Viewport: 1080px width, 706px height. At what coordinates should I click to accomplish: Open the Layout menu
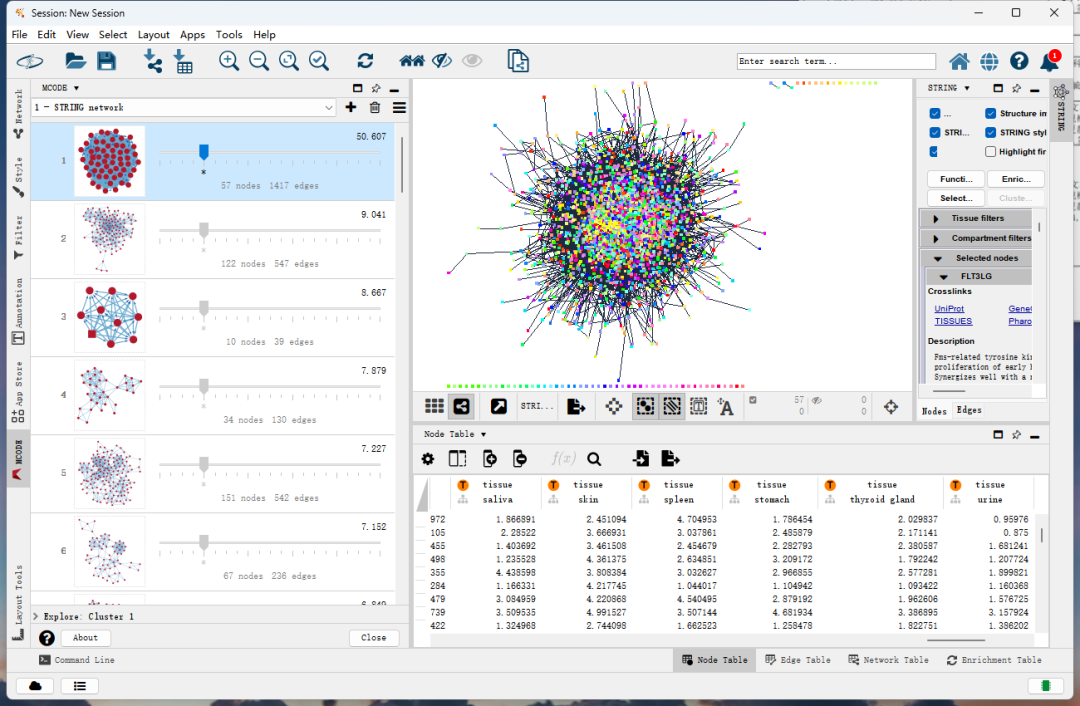point(153,34)
